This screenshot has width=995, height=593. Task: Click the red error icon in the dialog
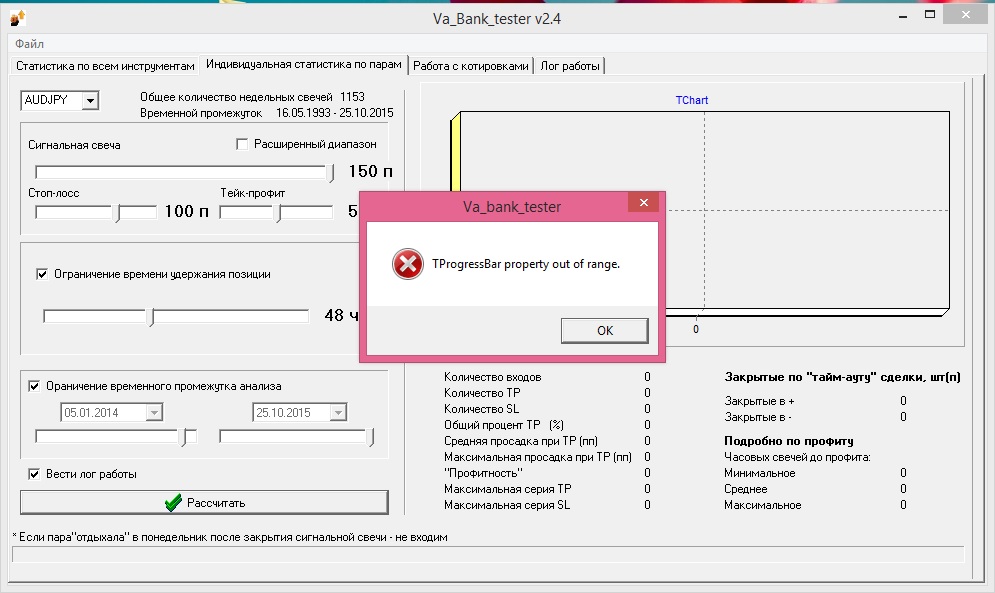coord(407,264)
